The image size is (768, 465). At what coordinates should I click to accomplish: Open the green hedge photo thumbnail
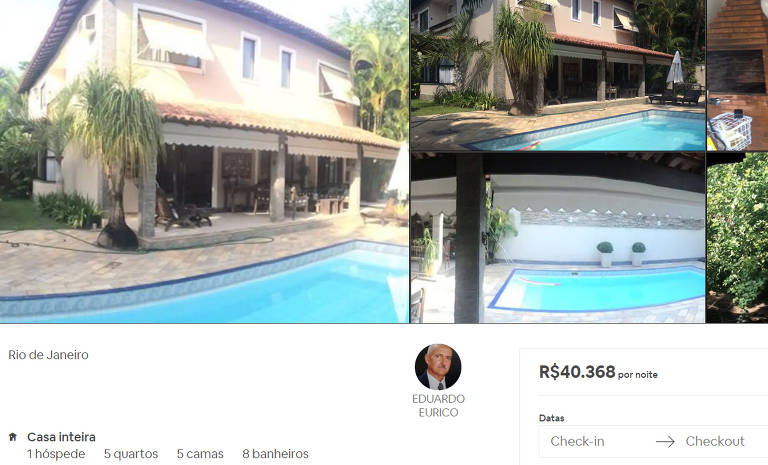[x=738, y=238]
